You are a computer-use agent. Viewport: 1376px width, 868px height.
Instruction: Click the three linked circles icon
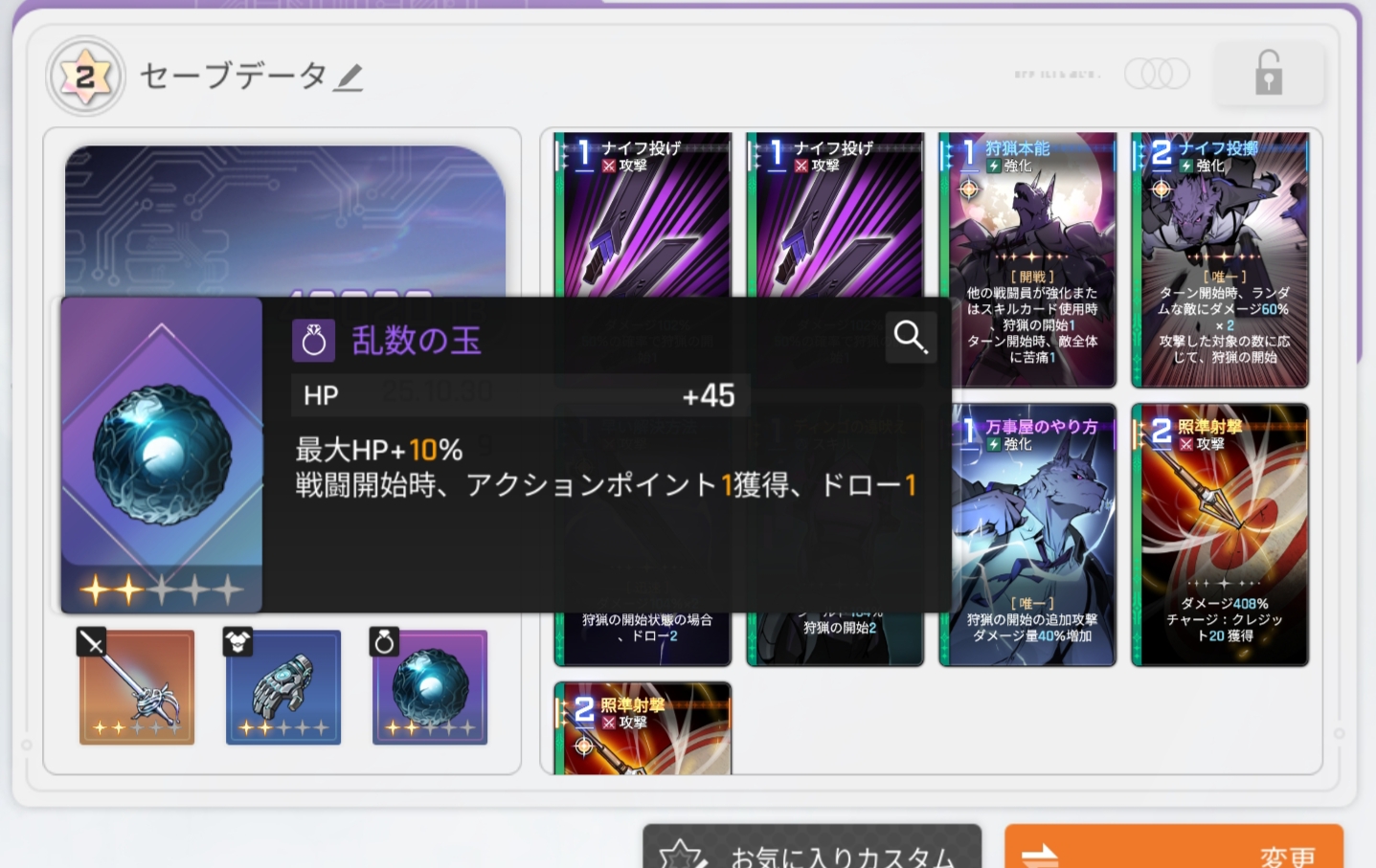pos(1157,74)
